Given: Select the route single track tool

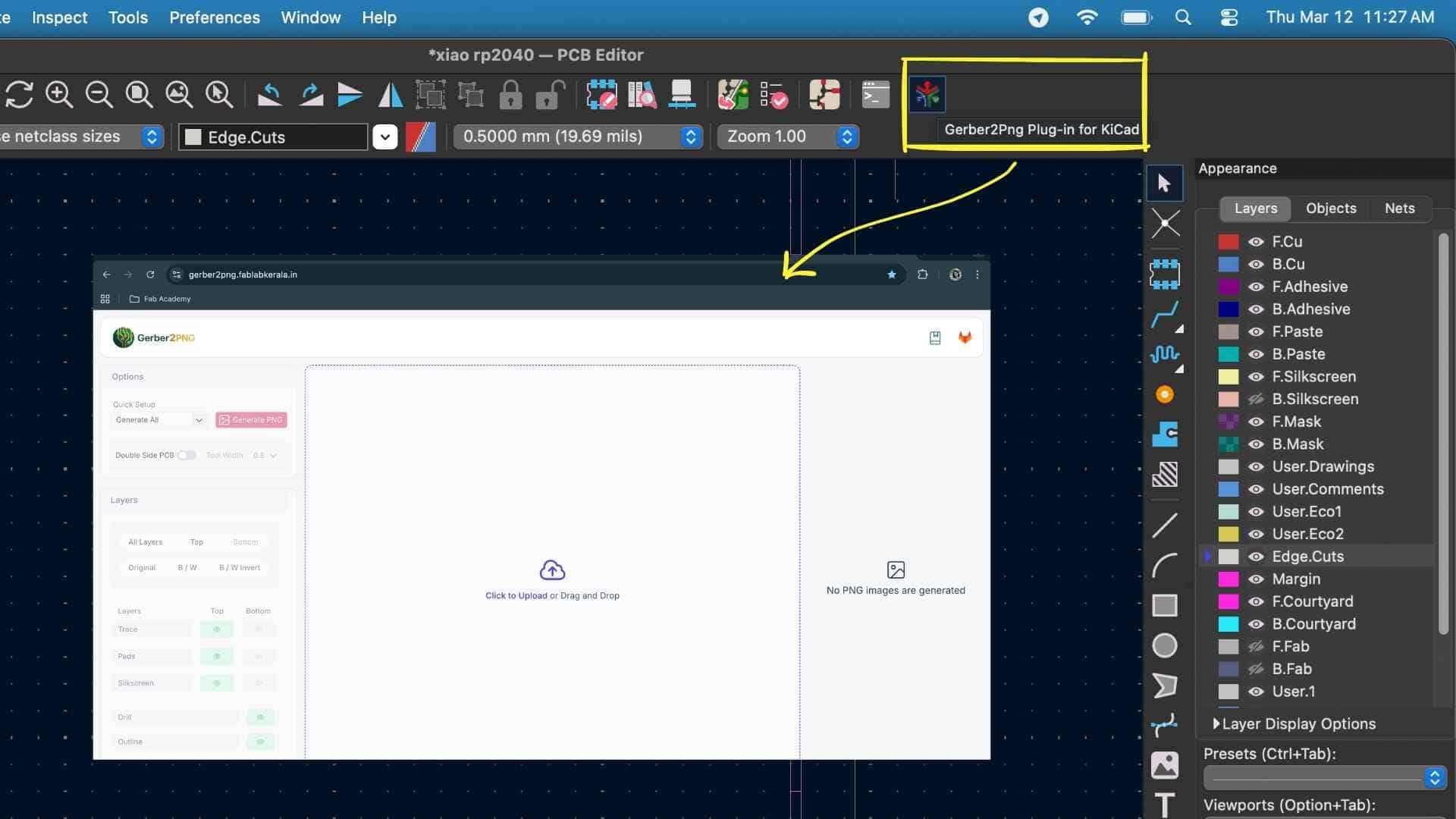Looking at the screenshot, I should pyautogui.click(x=1164, y=314).
